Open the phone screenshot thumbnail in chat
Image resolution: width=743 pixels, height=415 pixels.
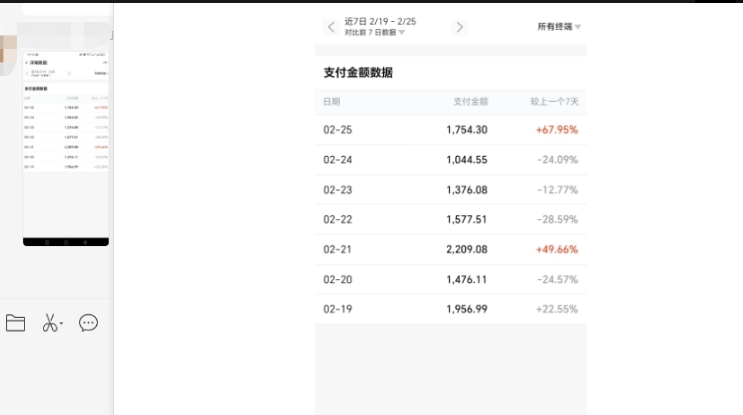point(66,145)
